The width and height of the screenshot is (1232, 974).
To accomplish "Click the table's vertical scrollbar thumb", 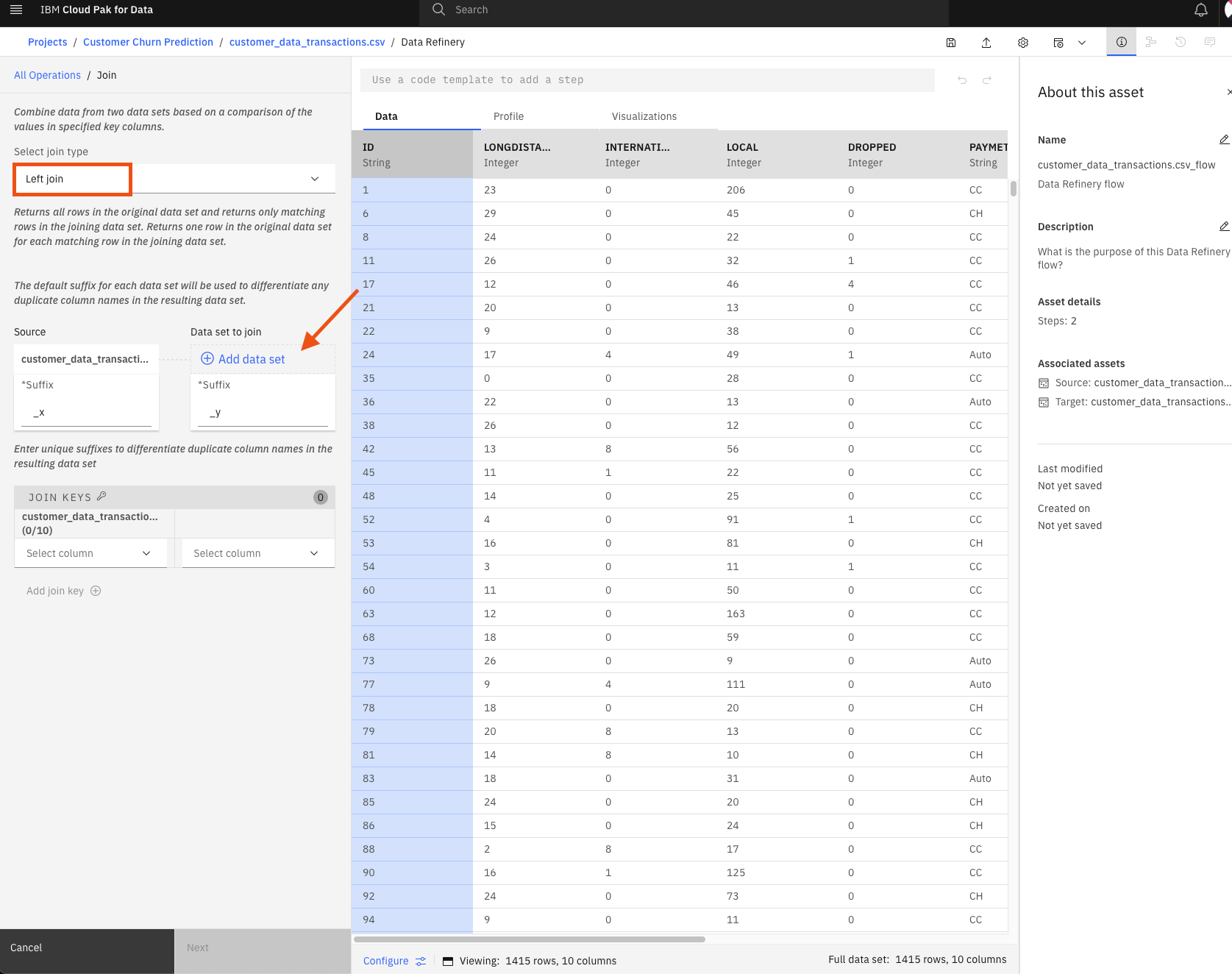I will [1014, 188].
